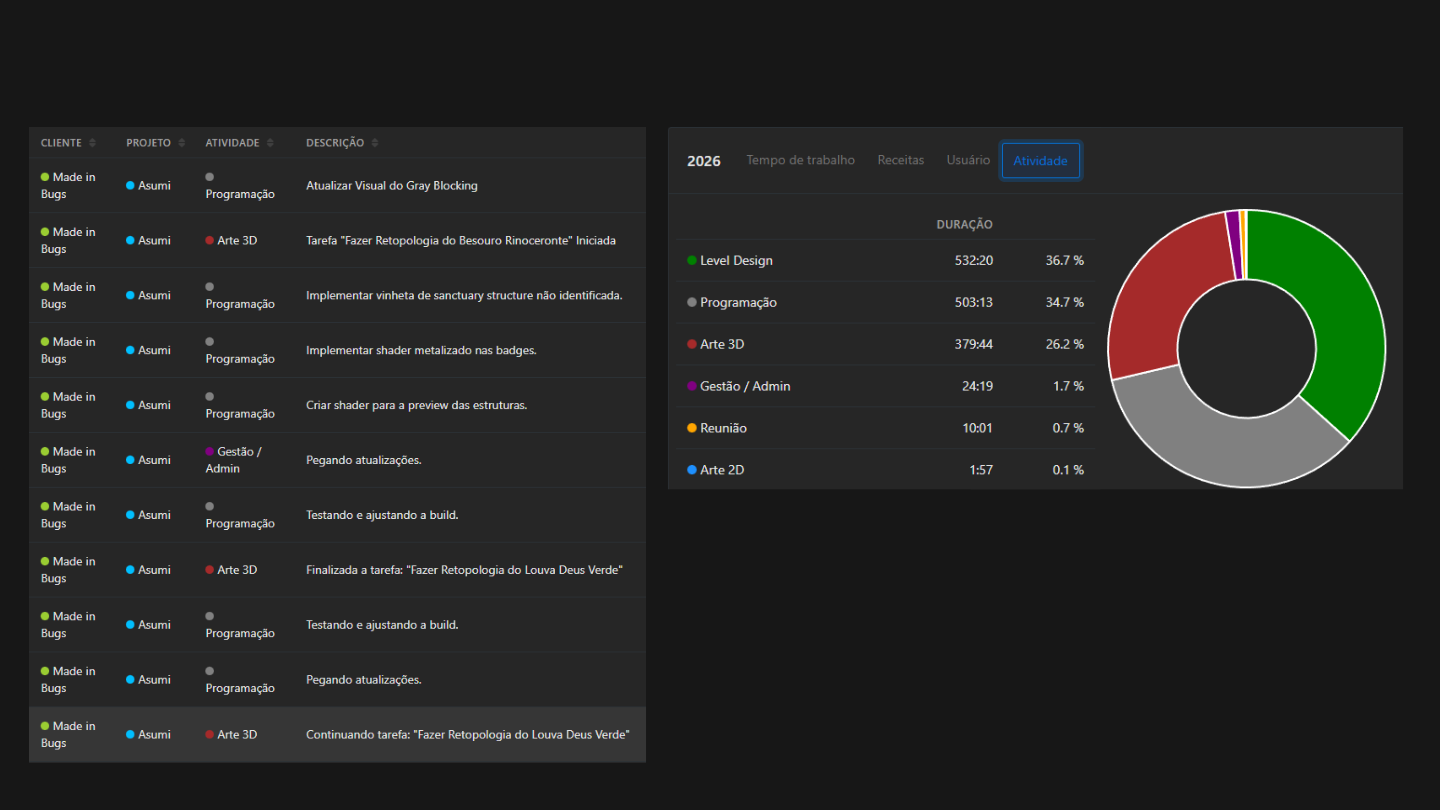Sort table by the Cliente column arrows
Screen dimensions: 1440x810
click(93, 143)
